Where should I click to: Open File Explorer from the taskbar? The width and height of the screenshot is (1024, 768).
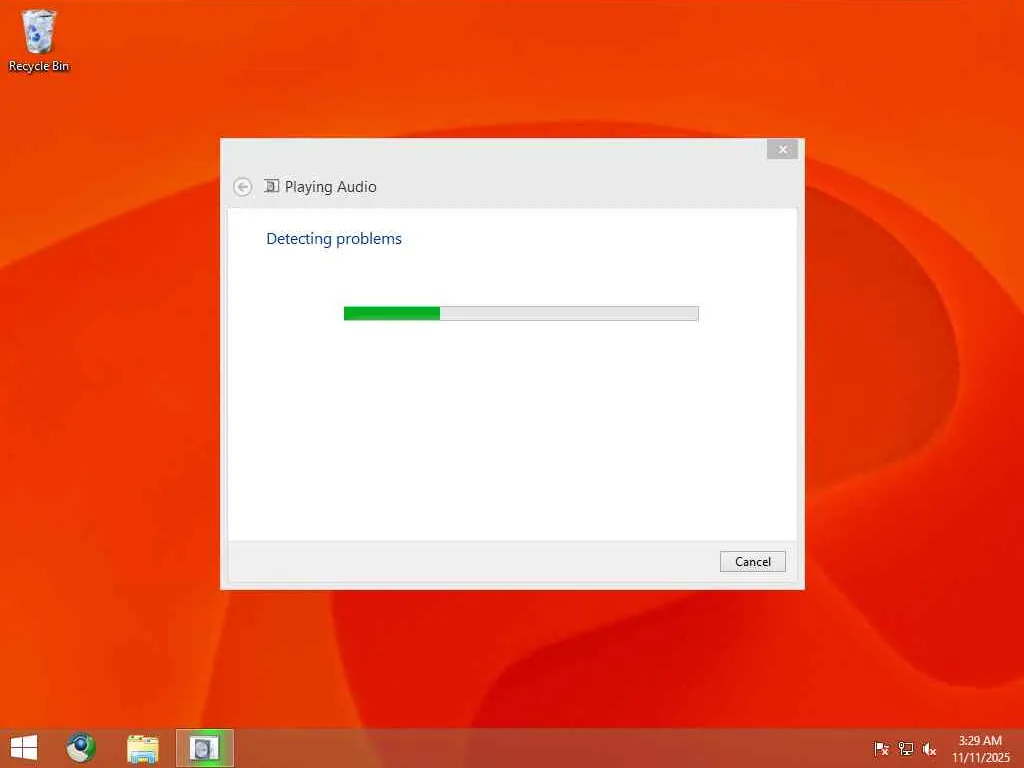pyautogui.click(x=142, y=748)
